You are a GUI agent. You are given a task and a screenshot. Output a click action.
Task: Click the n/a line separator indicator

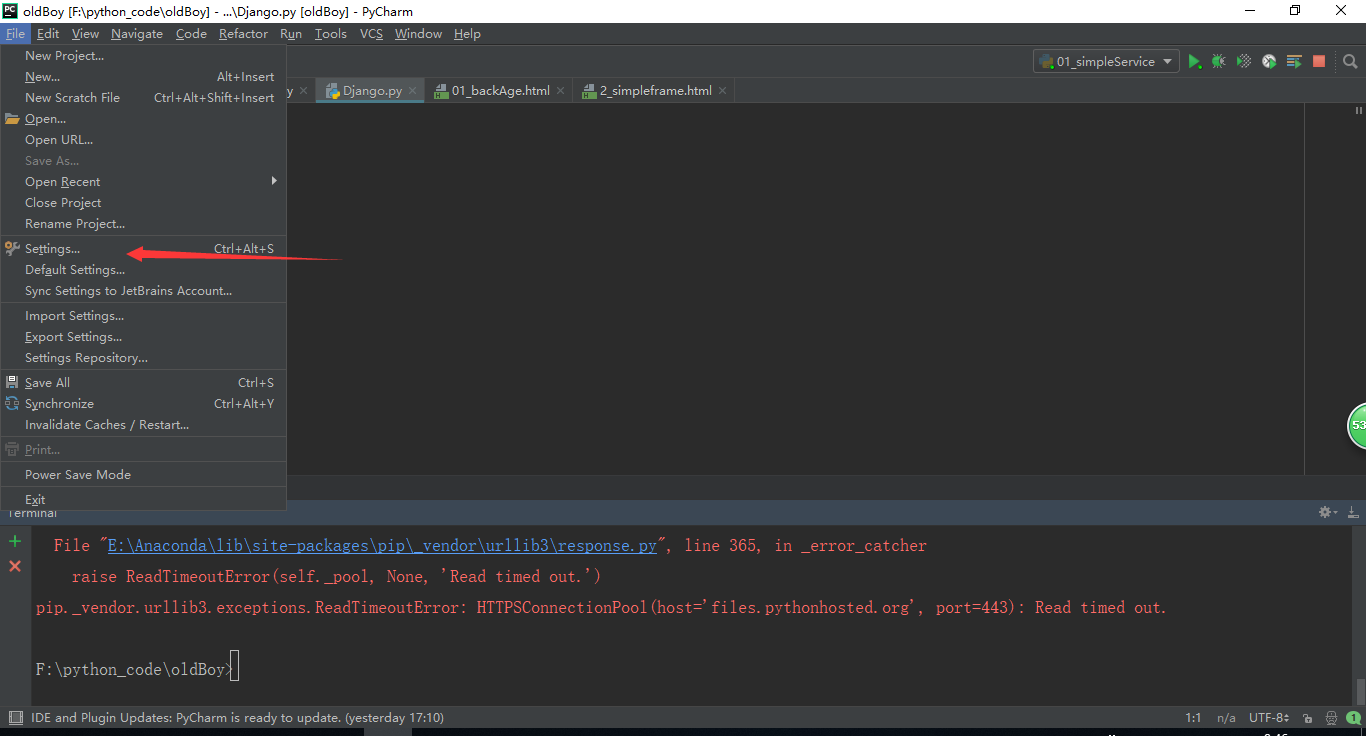(1226, 718)
